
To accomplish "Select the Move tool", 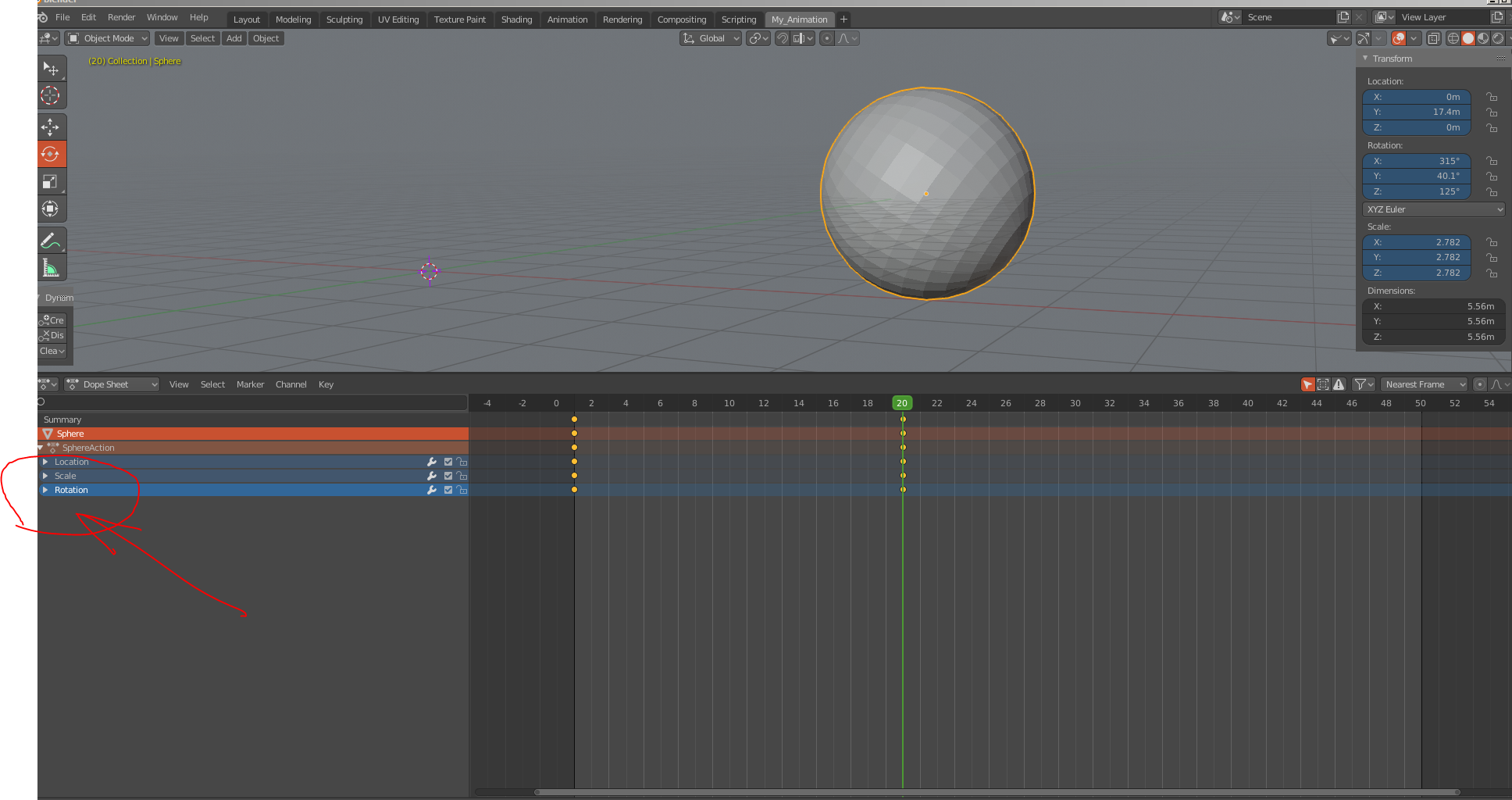I will [x=51, y=127].
